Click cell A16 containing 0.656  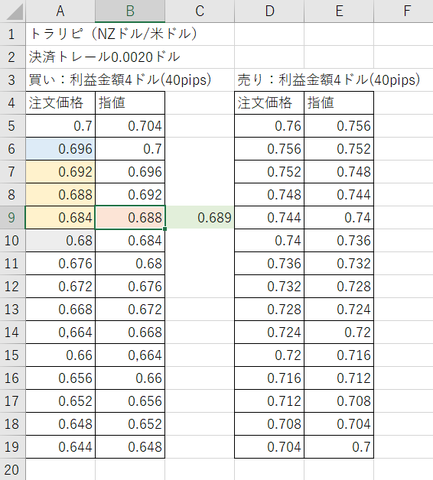click(60, 378)
